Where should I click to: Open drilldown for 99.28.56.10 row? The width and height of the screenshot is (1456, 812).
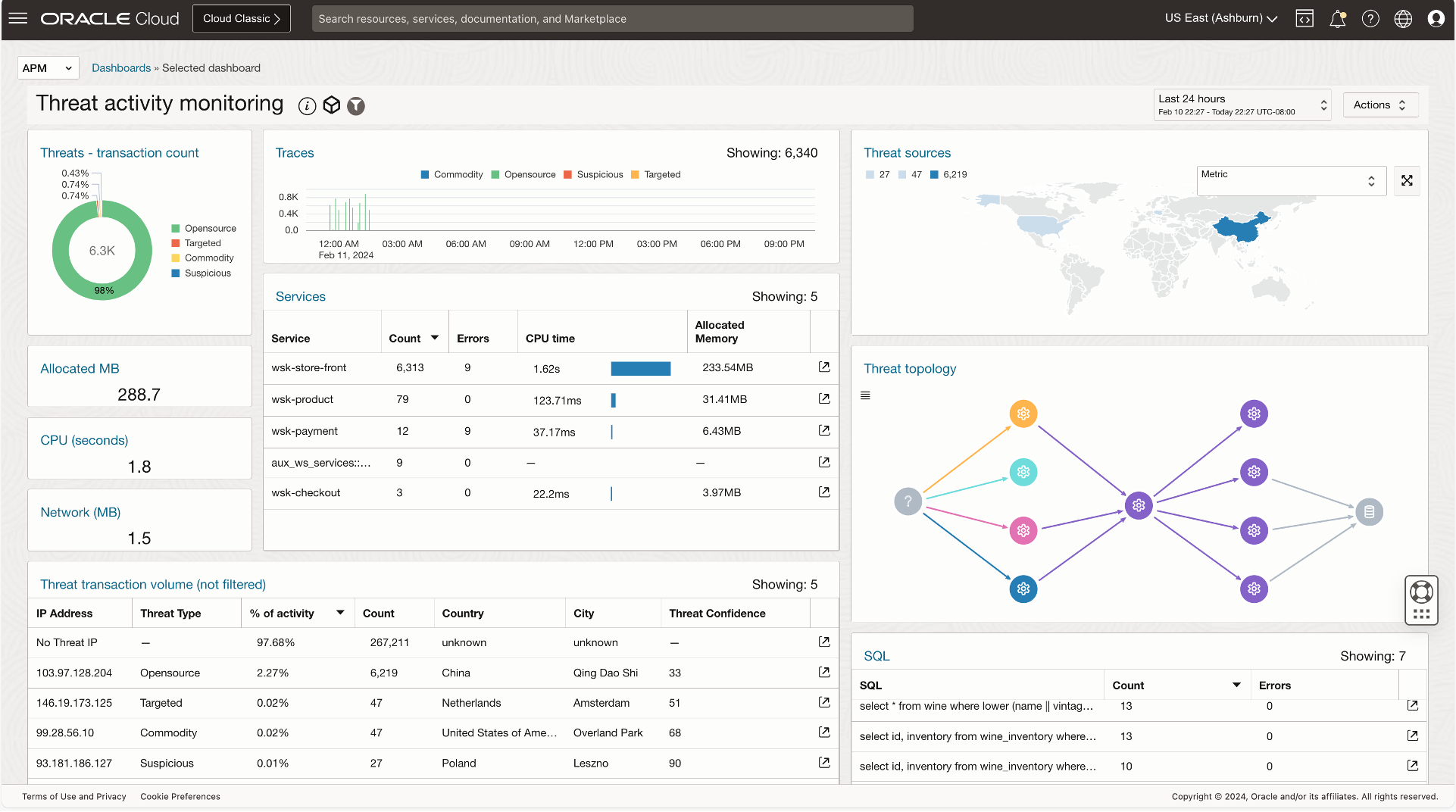coord(824,732)
